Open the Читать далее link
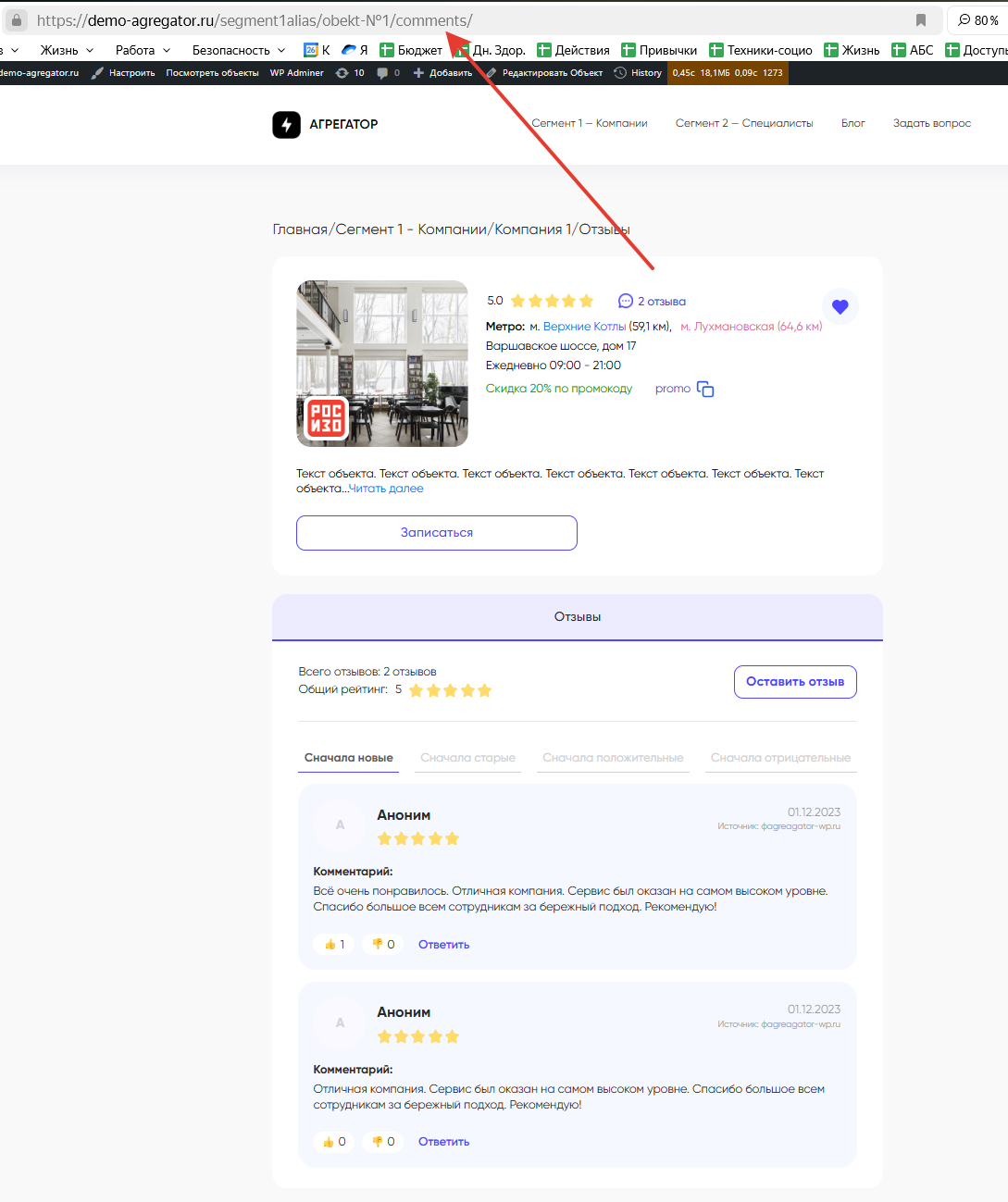Viewport: 1008px width, 1202px height. click(386, 489)
